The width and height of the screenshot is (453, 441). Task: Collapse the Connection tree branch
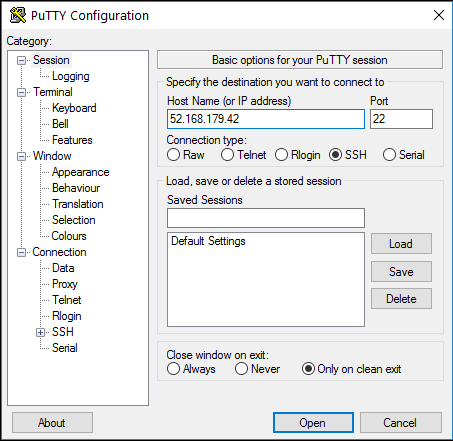22,252
